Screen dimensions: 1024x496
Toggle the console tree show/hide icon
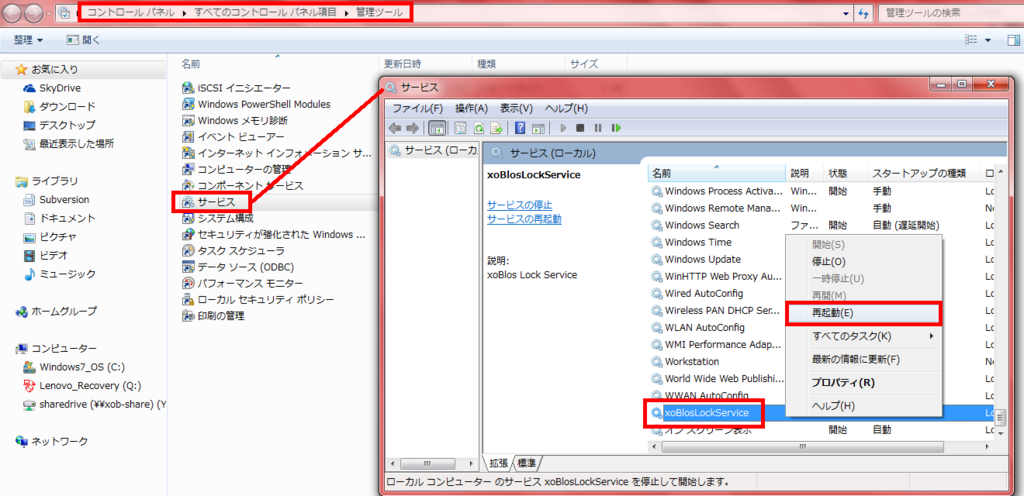[x=437, y=128]
